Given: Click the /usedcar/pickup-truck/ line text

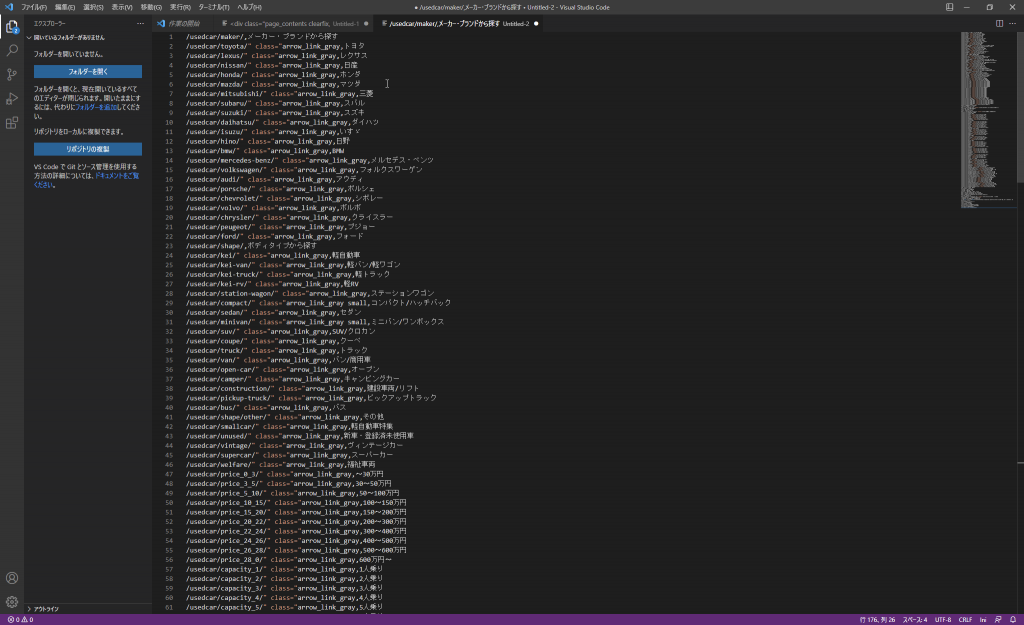Looking at the screenshot, I should [311, 398].
